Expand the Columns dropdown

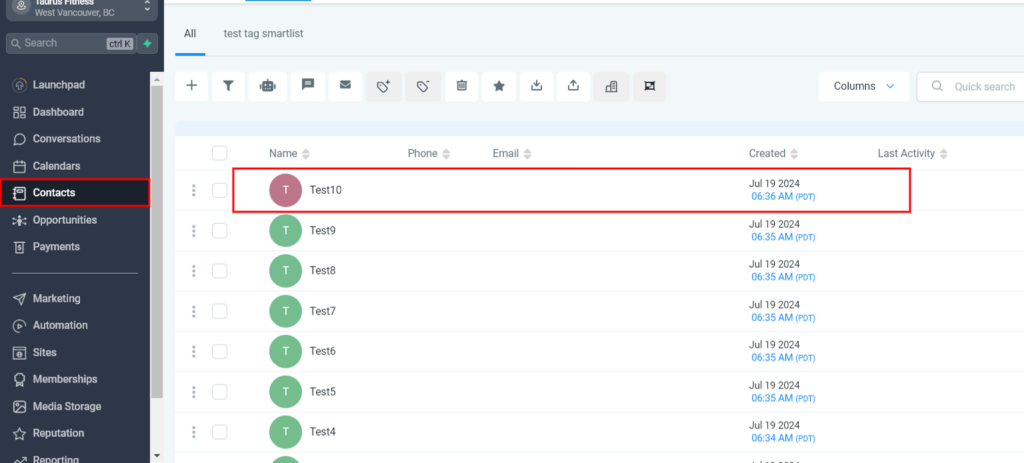pos(863,87)
